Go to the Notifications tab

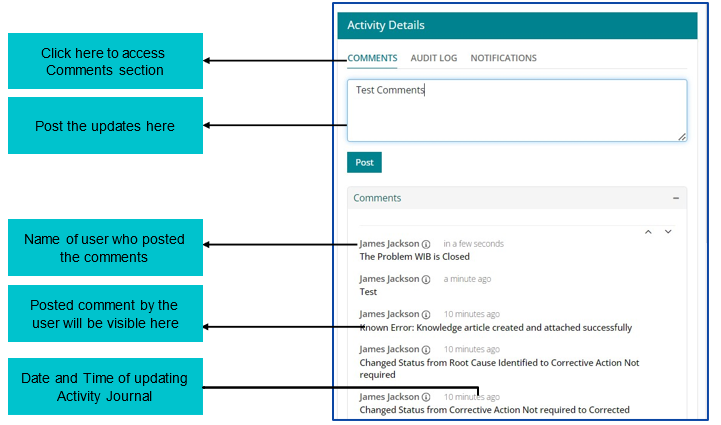pyautogui.click(x=503, y=58)
